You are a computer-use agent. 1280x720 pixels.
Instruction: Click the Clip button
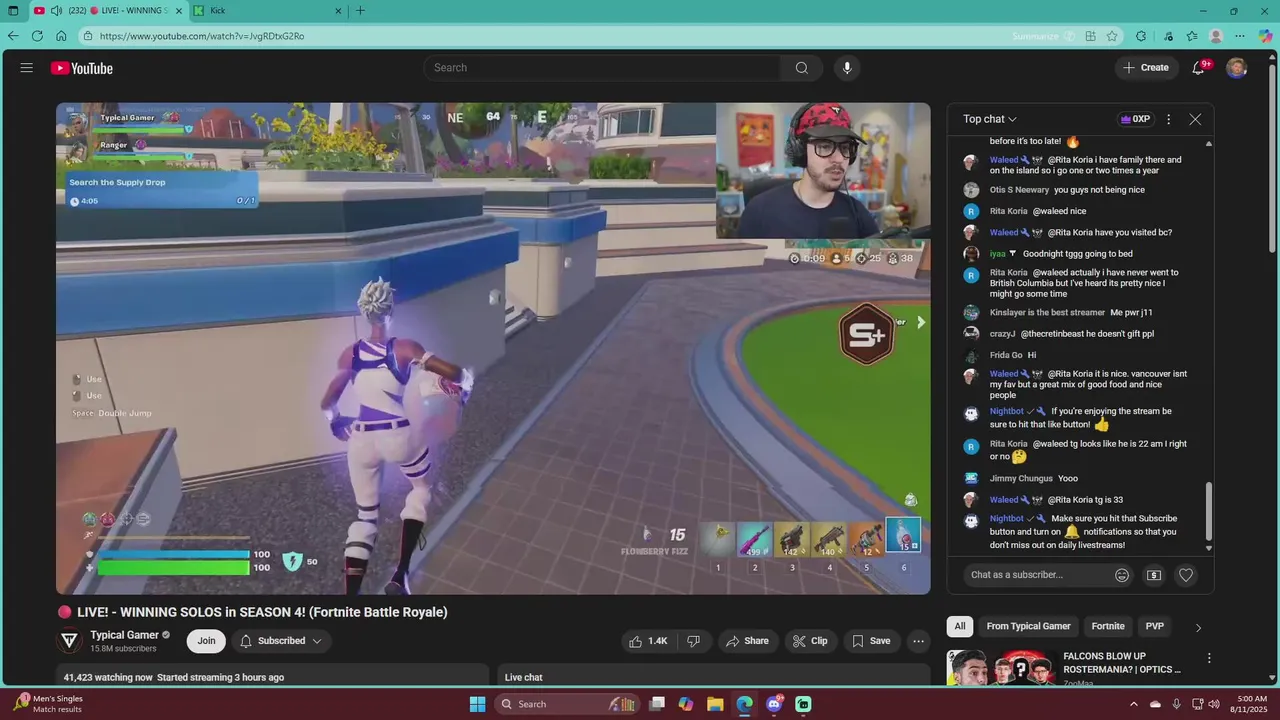tap(810, 641)
